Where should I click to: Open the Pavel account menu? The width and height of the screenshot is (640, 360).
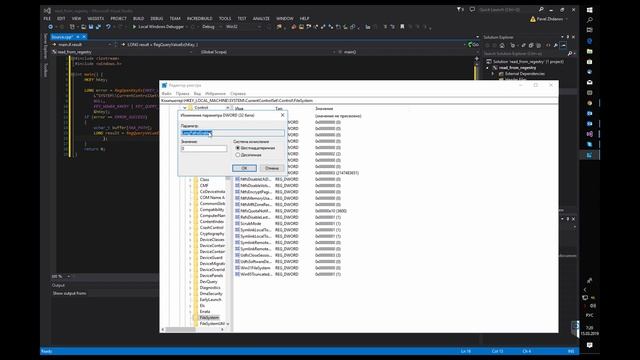[x=549, y=19]
